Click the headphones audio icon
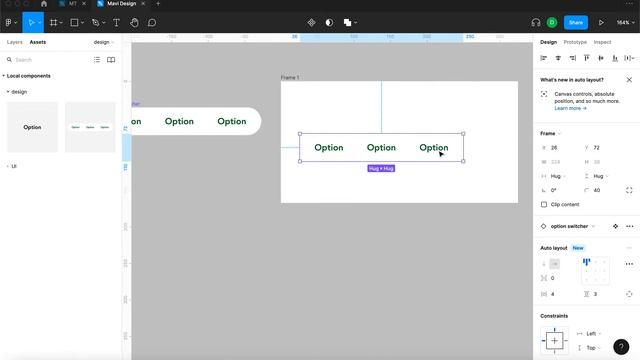The height and width of the screenshot is (360, 640). coord(536,23)
